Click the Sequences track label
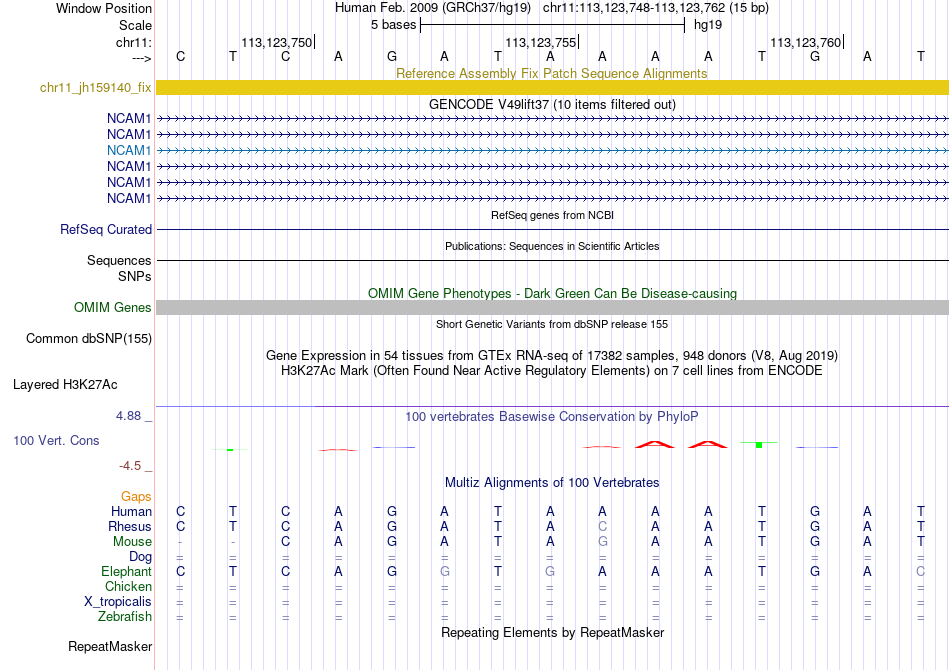 coord(119,260)
